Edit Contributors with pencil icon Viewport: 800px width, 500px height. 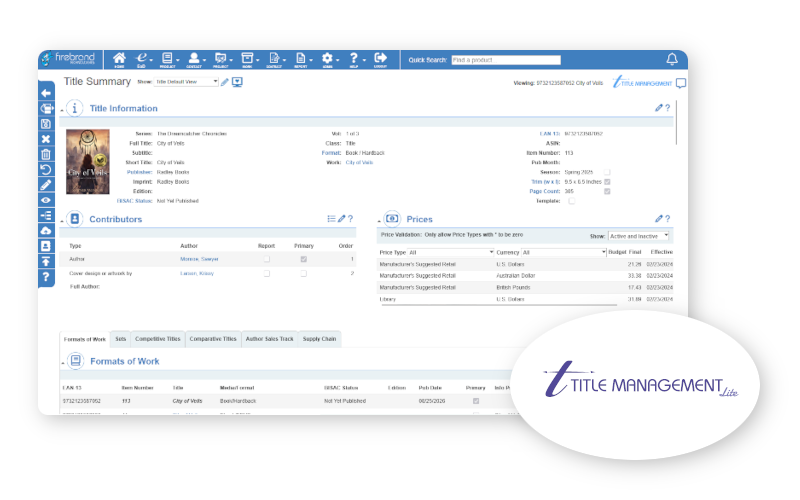coord(341,218)
